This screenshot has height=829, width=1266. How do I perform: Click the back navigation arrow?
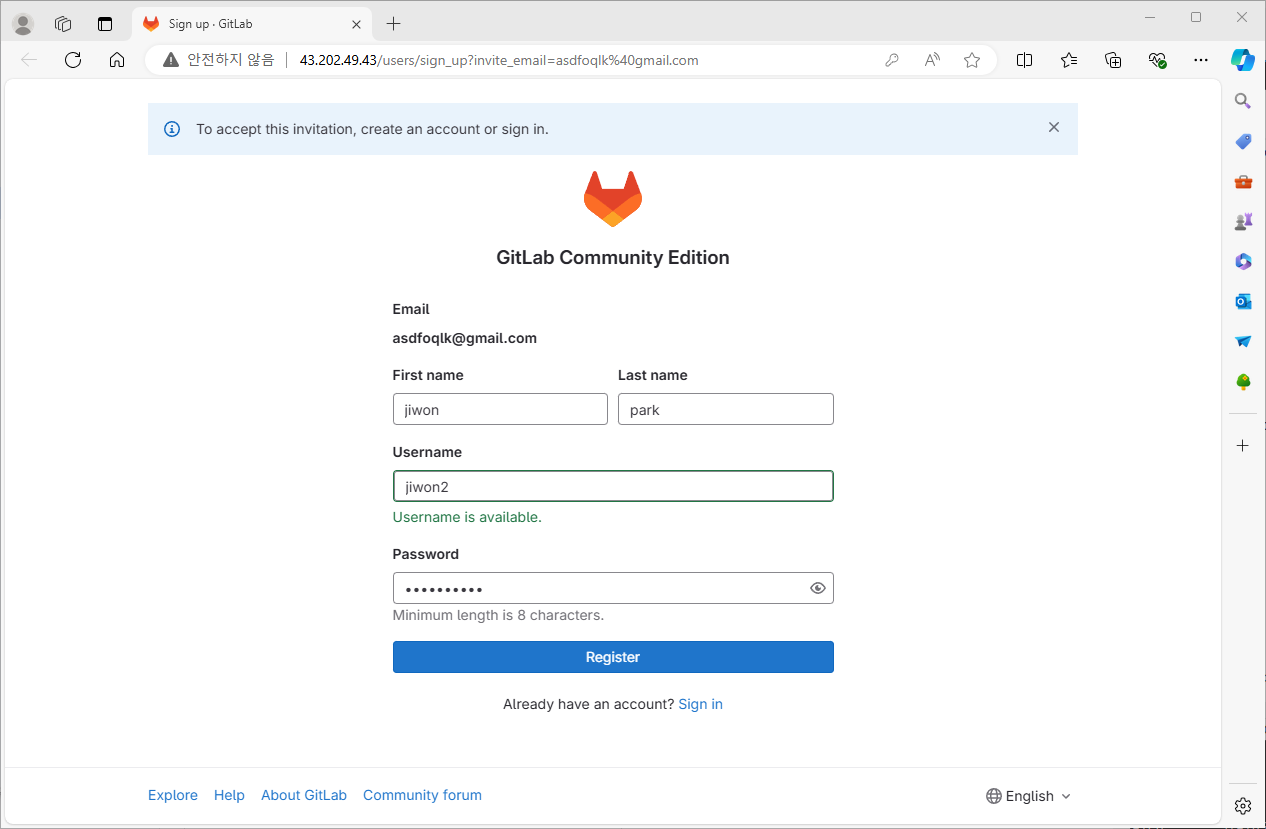29,60
